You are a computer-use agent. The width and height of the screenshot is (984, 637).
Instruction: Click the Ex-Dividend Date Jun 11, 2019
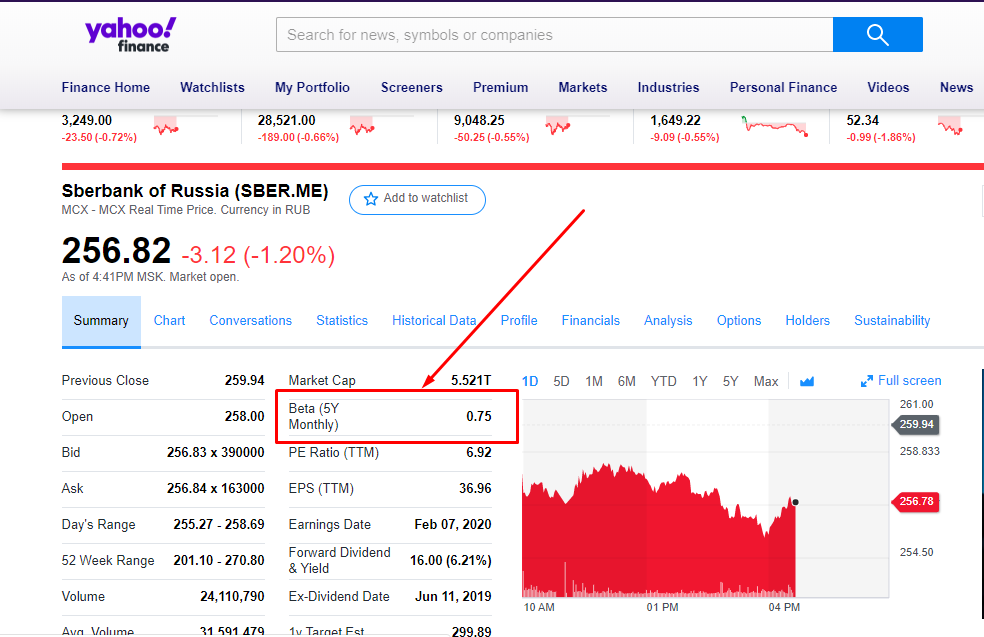click(452, 596)
